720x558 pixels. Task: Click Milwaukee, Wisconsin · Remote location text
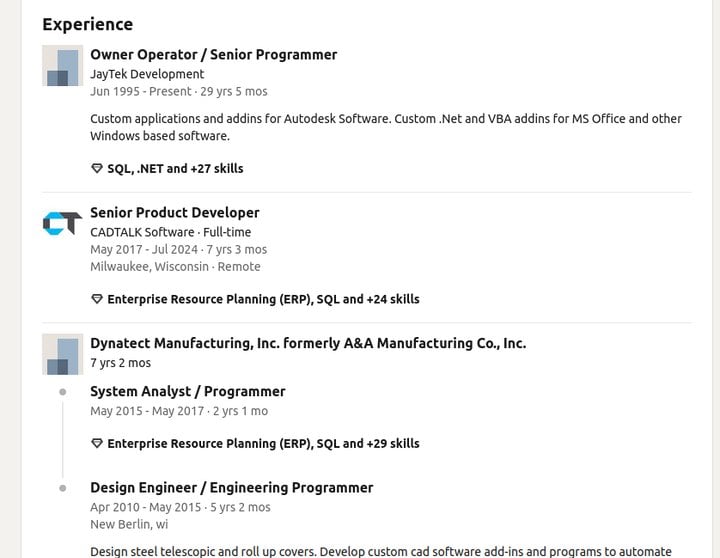point(175,266)
